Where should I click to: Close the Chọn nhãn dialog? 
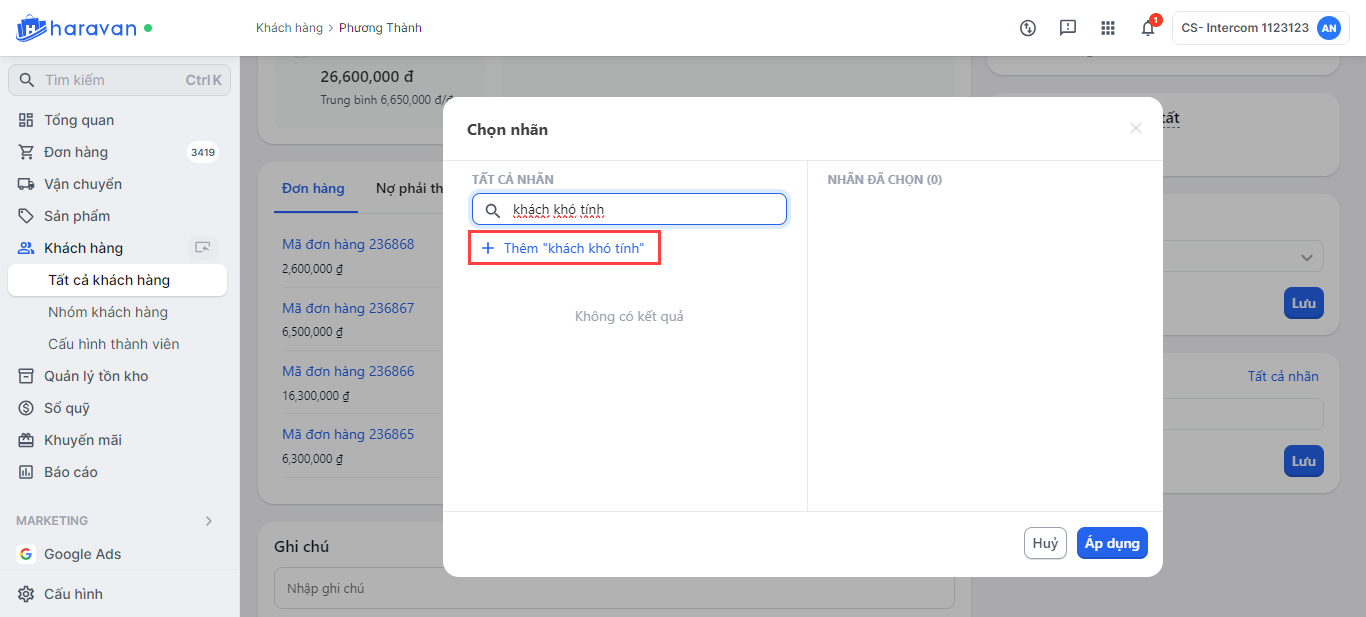point(1135,128)
